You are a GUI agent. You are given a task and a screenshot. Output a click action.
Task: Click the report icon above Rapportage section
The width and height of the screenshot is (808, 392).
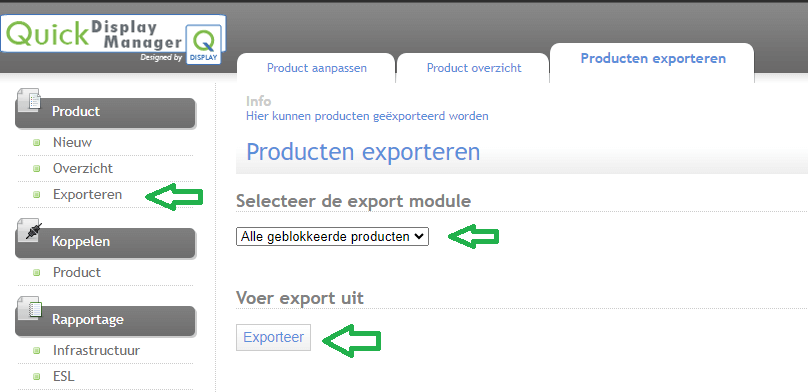[29, 308]
